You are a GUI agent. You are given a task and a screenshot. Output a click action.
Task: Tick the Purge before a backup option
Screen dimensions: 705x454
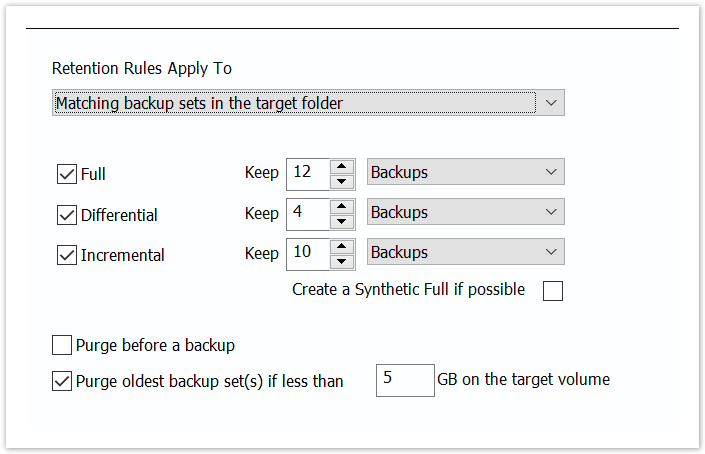tap(61, 346)
